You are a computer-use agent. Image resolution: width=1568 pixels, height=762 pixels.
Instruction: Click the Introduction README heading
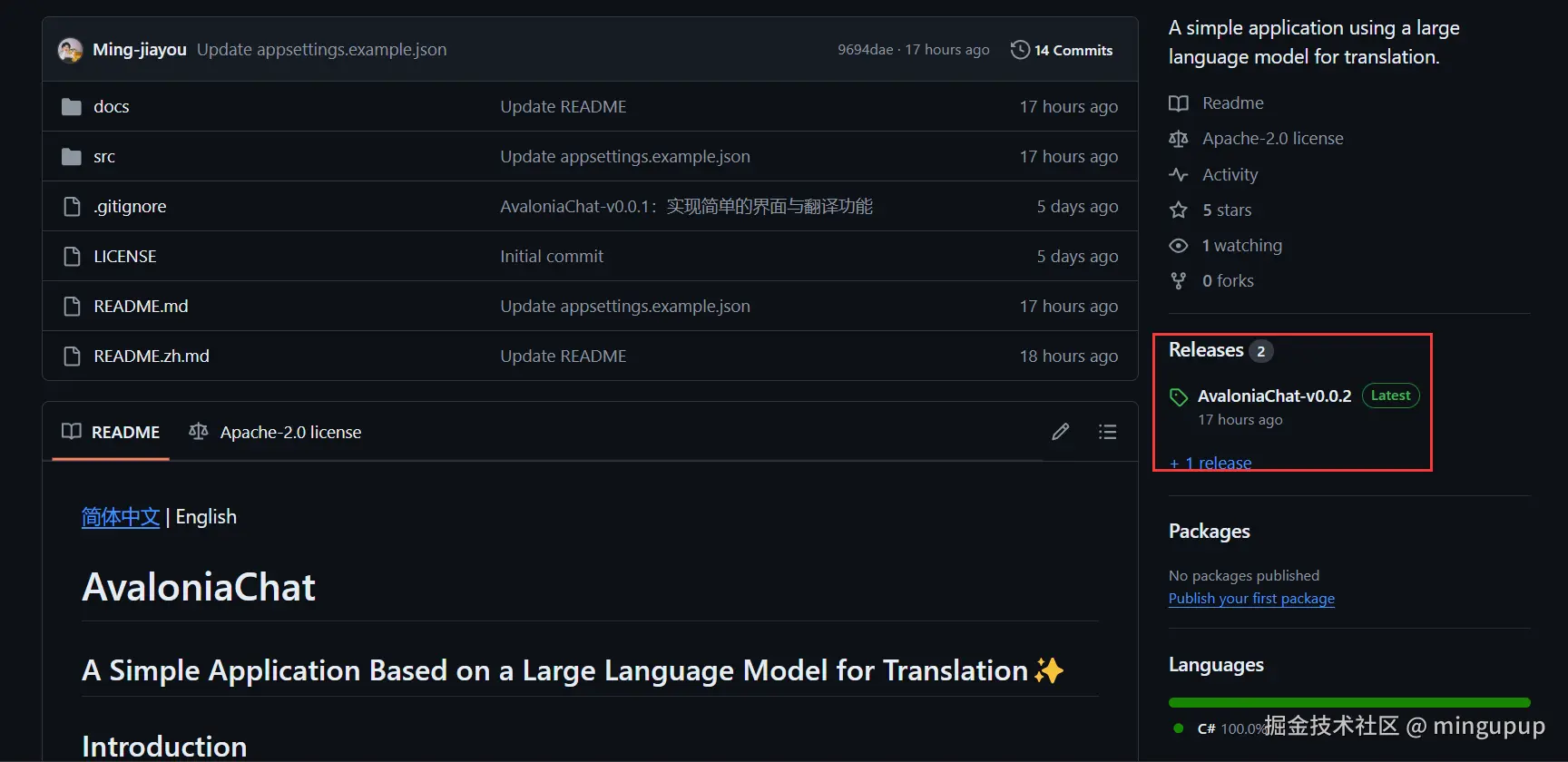164,747
